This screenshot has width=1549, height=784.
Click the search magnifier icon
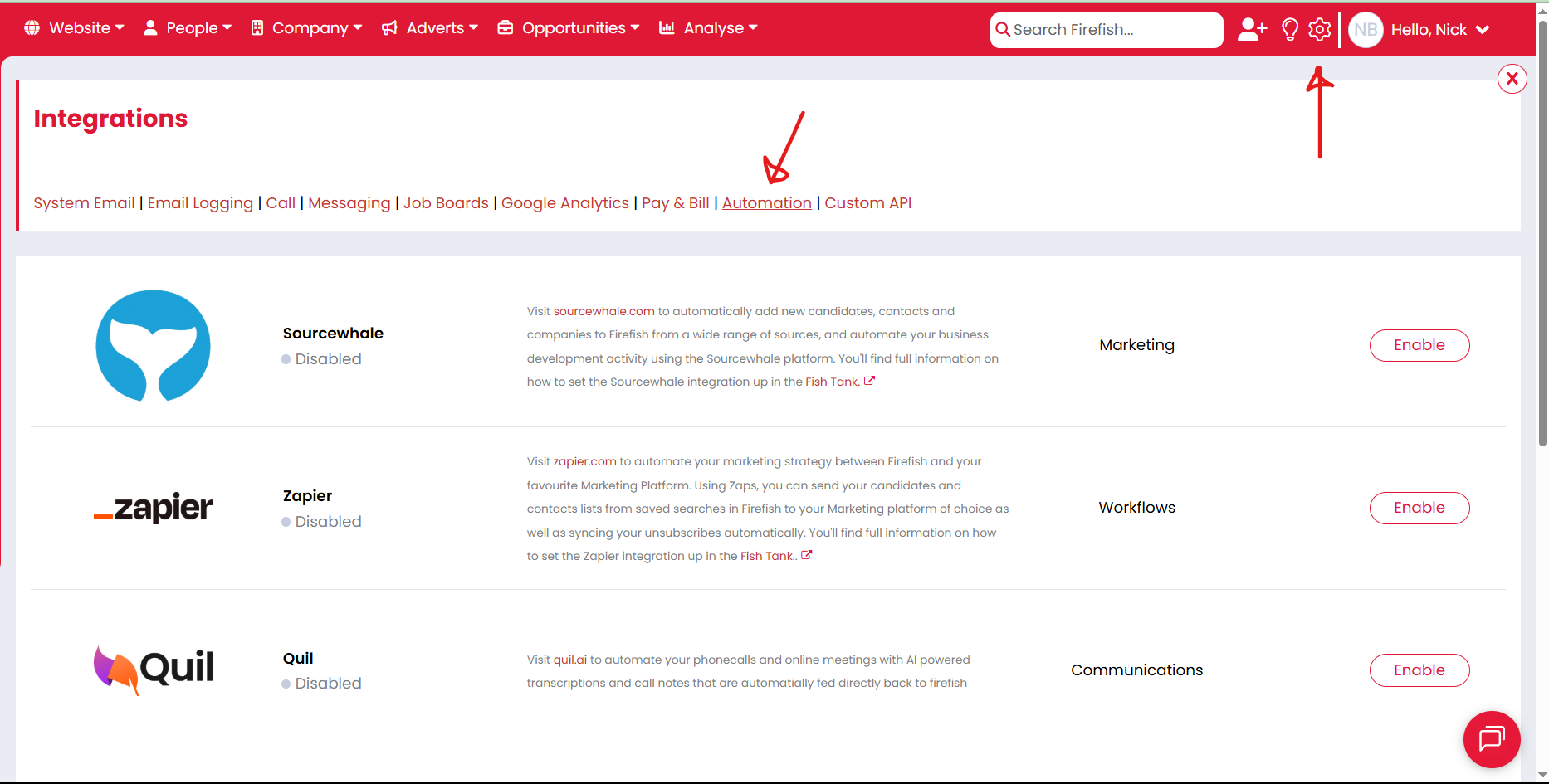pos(1003,30)
